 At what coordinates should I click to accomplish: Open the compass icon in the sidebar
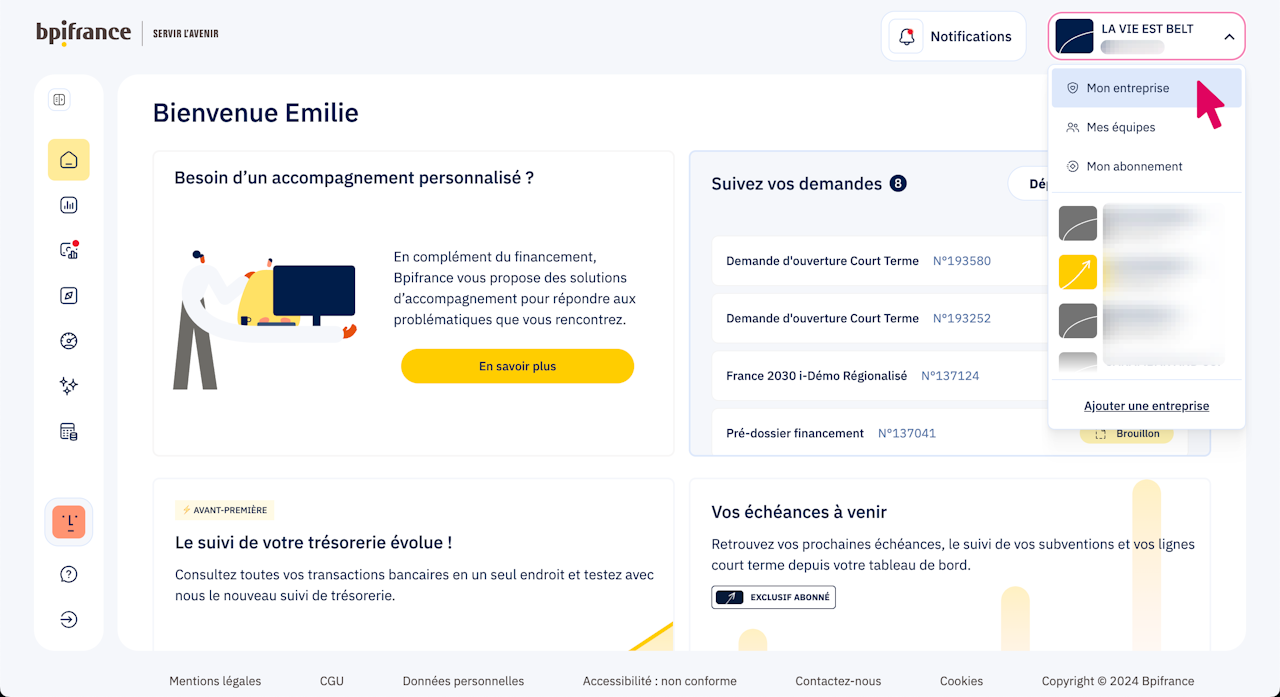(x=69, y=296)
